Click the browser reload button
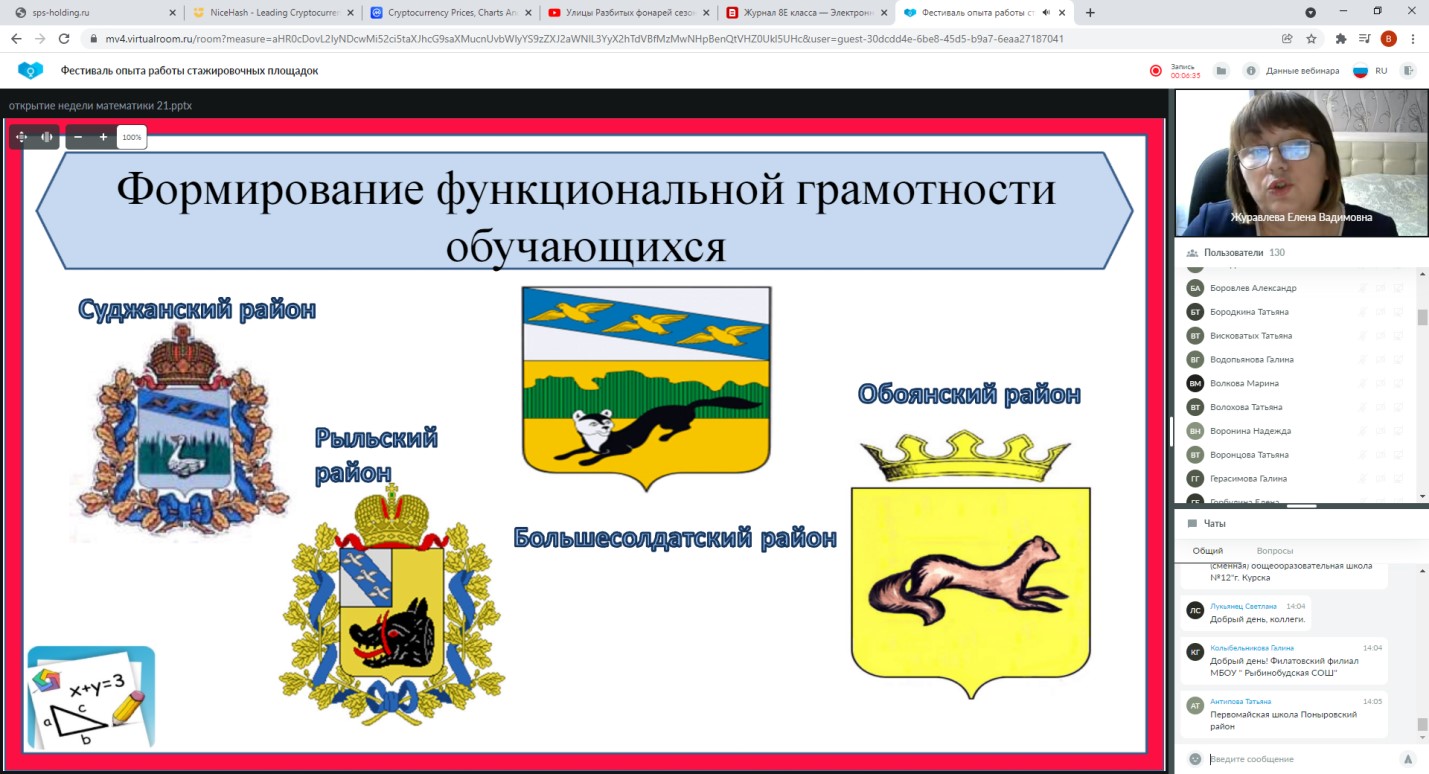1429x774 pixels. pos(64,39)
